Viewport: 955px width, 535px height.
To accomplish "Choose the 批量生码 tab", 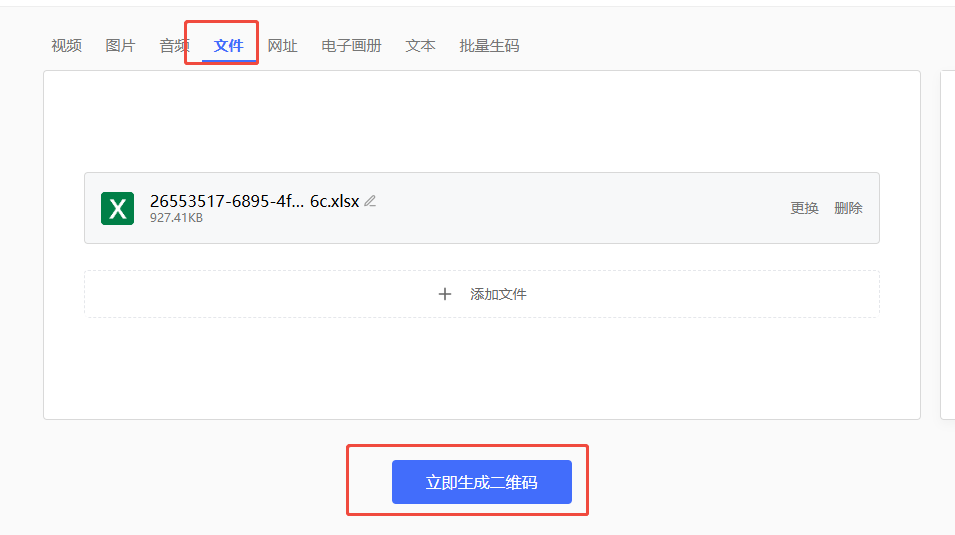I will (489, 46).
